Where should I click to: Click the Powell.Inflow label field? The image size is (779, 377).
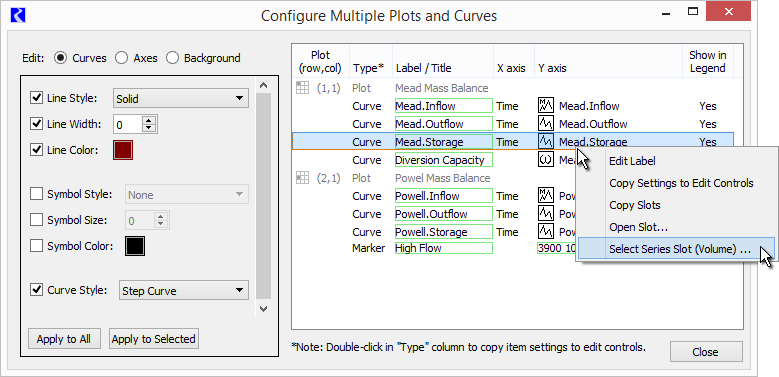coord(443,196)
